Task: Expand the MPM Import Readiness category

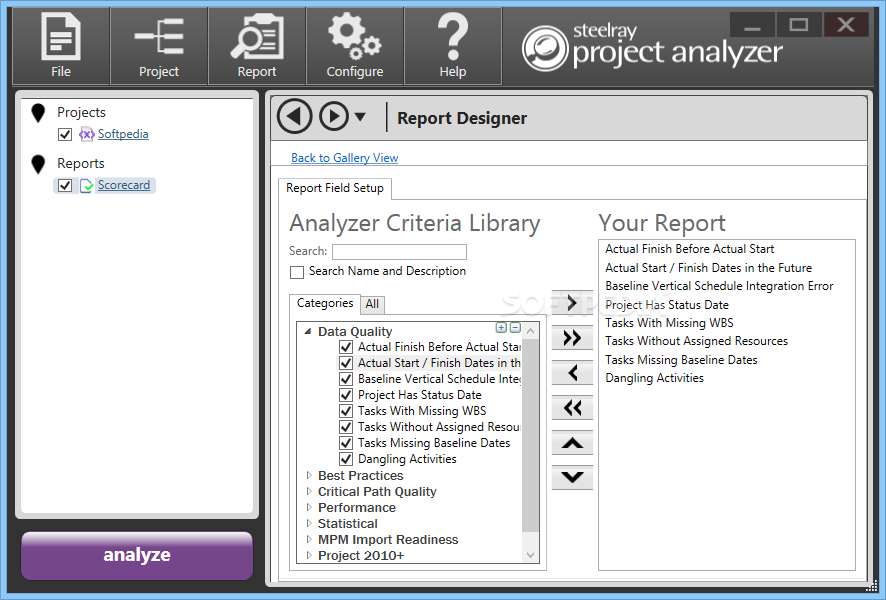Action: [x=309, y=539]
